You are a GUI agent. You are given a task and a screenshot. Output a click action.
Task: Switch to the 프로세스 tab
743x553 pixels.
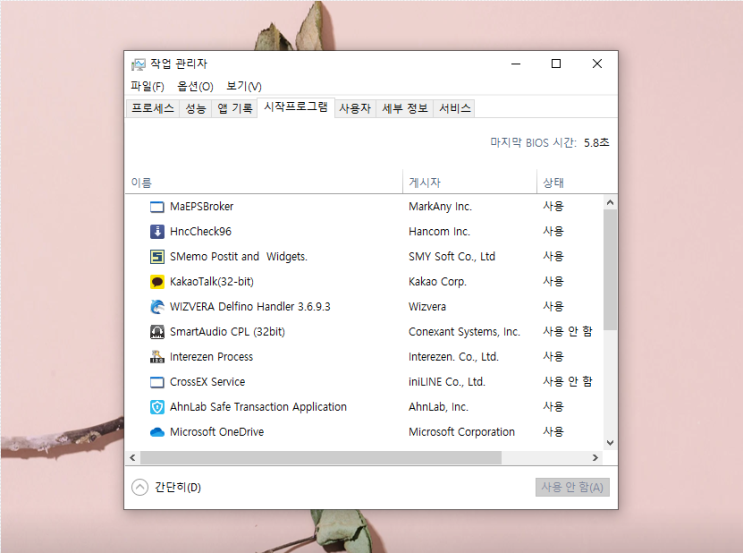pos(153,109)
